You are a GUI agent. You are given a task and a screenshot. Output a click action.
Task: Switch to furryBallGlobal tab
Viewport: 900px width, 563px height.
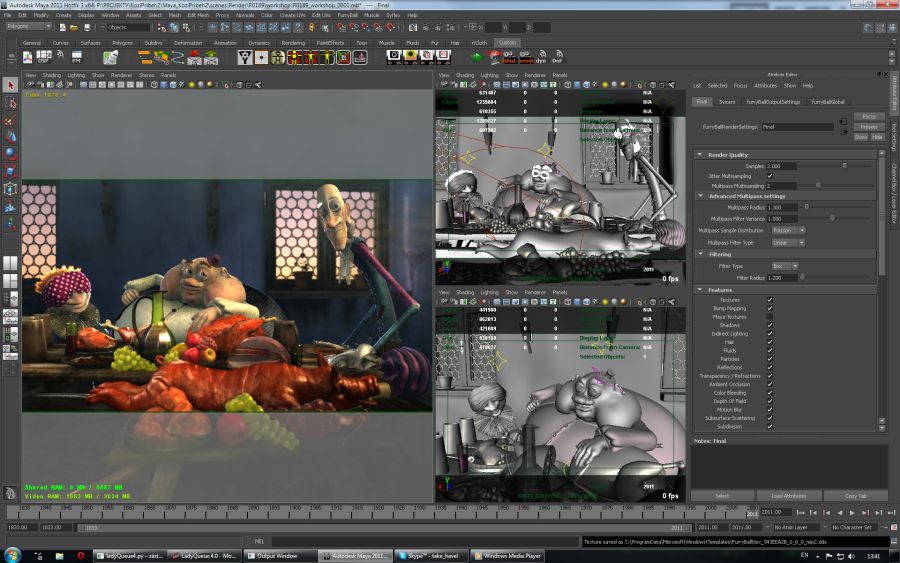coord(828,102)
